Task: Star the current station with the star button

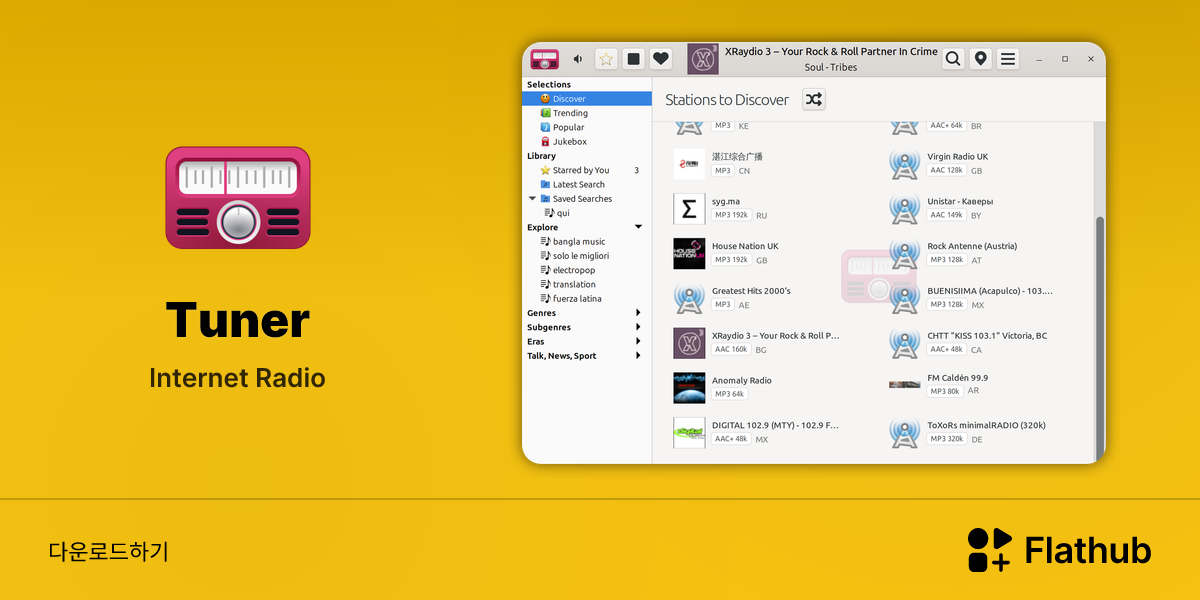Action: 606,59
